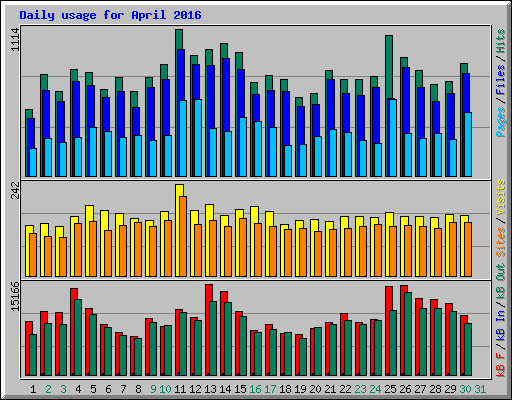Click day 11 on the date axis
512x400 pixels.
click(x=180, y=389)
